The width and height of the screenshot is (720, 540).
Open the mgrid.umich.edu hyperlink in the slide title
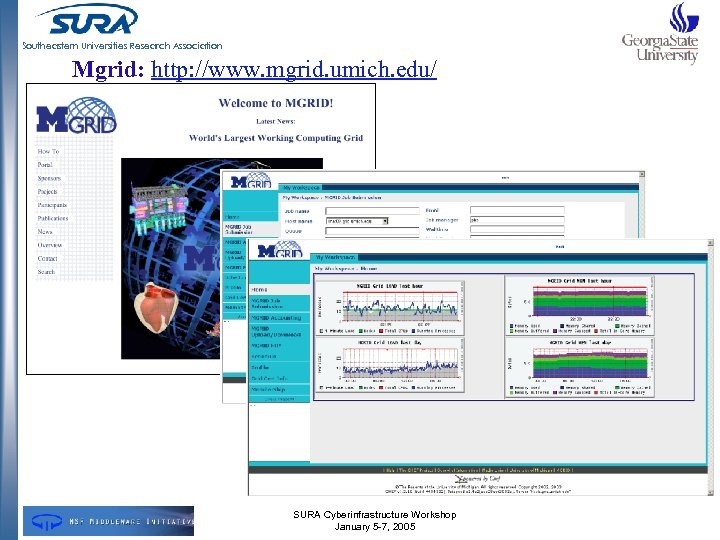pyautogui.click(x=293, y=70)
